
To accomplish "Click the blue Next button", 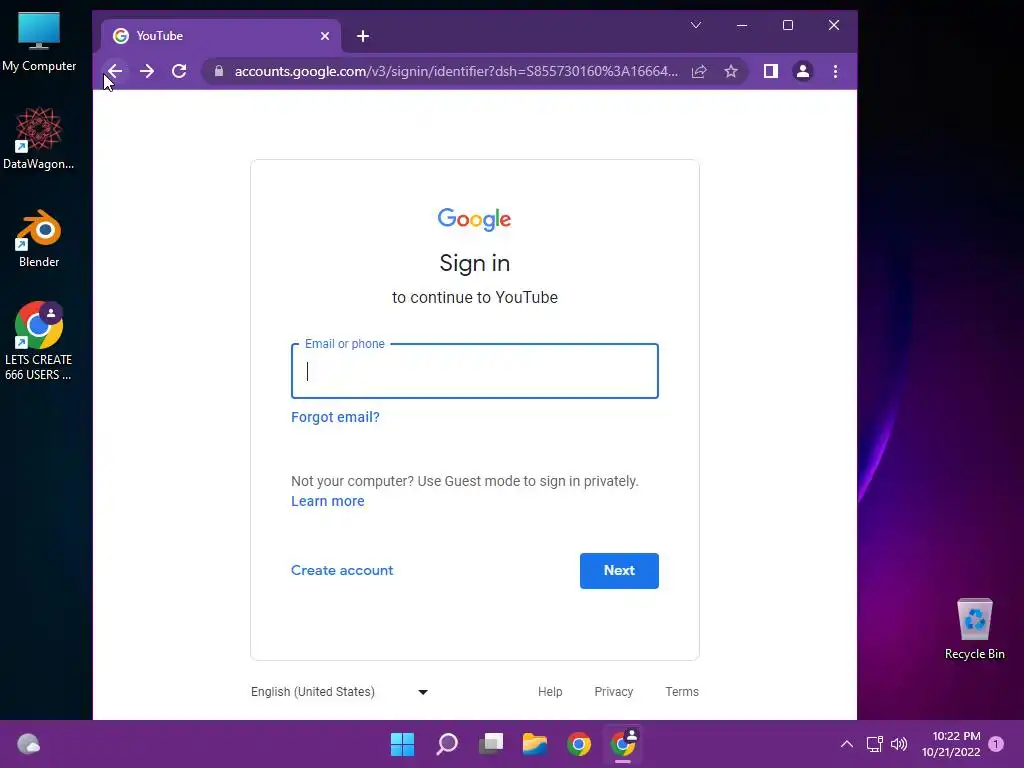I will (619, 571).
